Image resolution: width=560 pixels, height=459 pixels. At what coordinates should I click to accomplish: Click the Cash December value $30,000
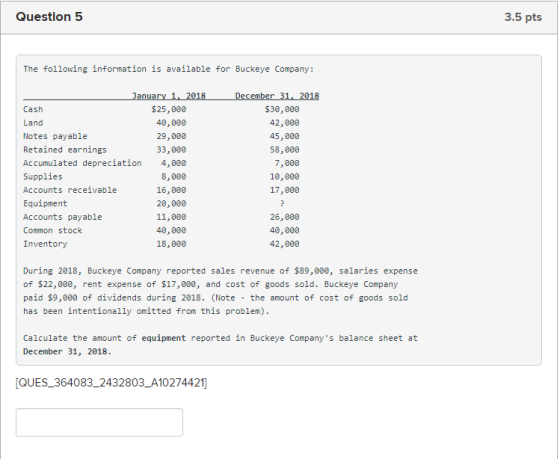point(282,109)
